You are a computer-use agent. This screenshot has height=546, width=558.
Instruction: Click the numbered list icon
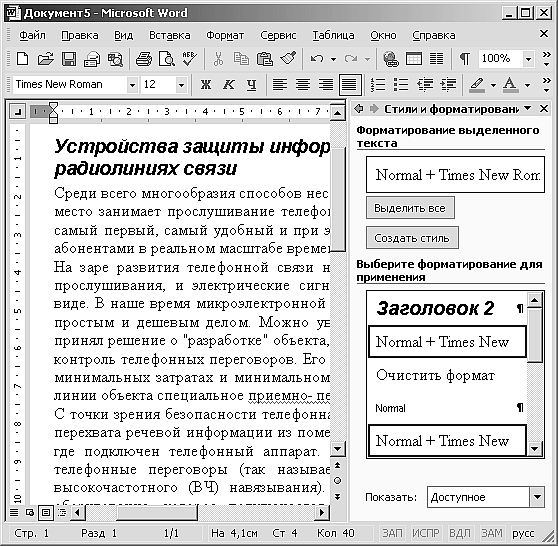[378, 85]
